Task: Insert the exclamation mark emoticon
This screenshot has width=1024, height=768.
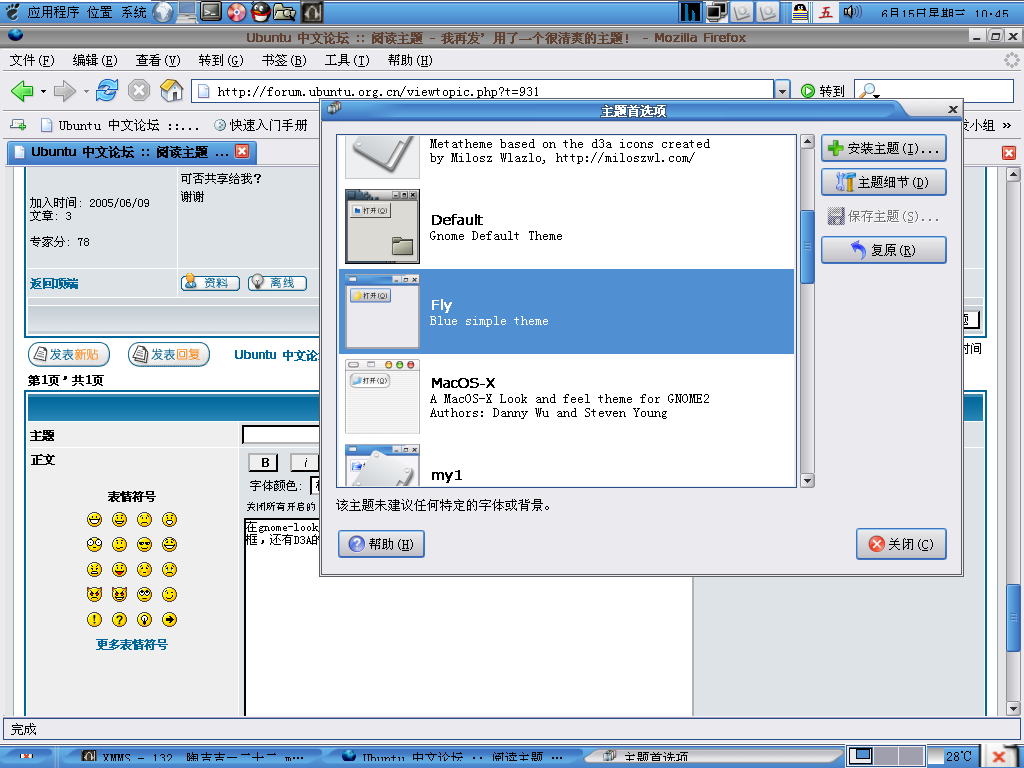Action: (95, 619)
